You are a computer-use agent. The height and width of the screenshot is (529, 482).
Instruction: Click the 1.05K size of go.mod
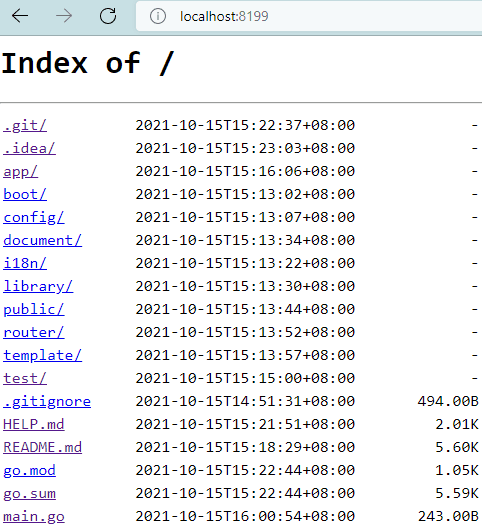point(457,471)
